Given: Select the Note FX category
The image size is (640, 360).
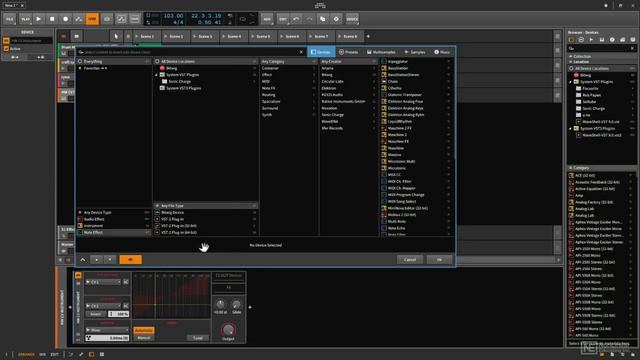Looking at the screenshot, I should pyautogui.click(x=289, y=88).
